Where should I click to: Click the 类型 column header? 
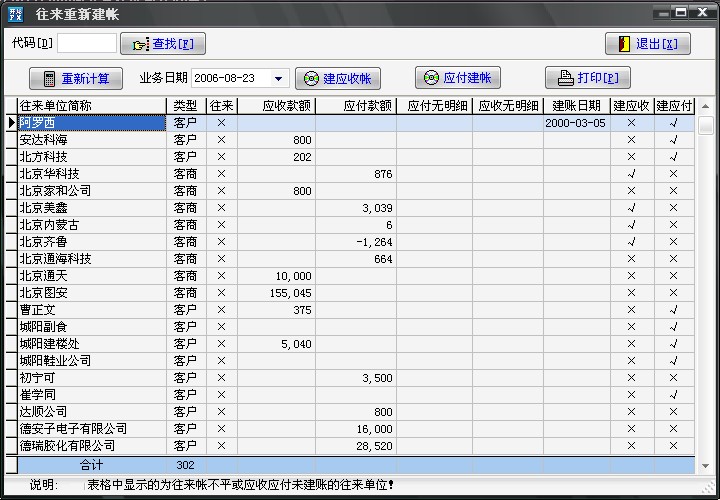tap(186, 106)
